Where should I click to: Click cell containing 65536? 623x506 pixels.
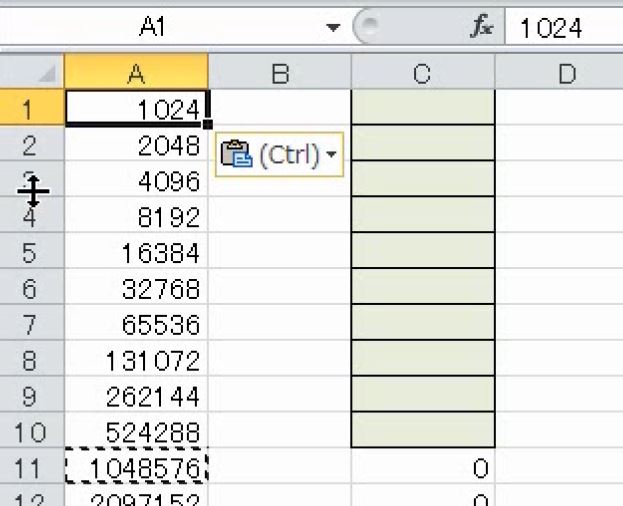(x=136, y=322)
